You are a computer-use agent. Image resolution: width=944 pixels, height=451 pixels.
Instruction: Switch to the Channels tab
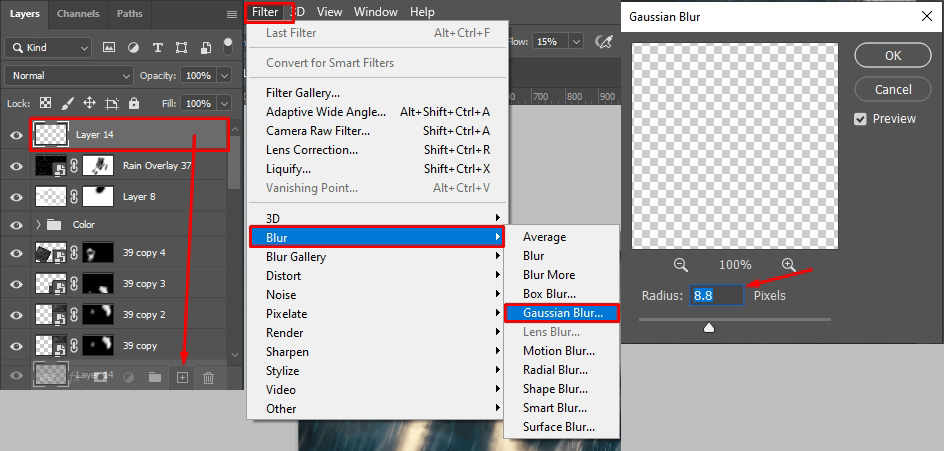[78, 13]
